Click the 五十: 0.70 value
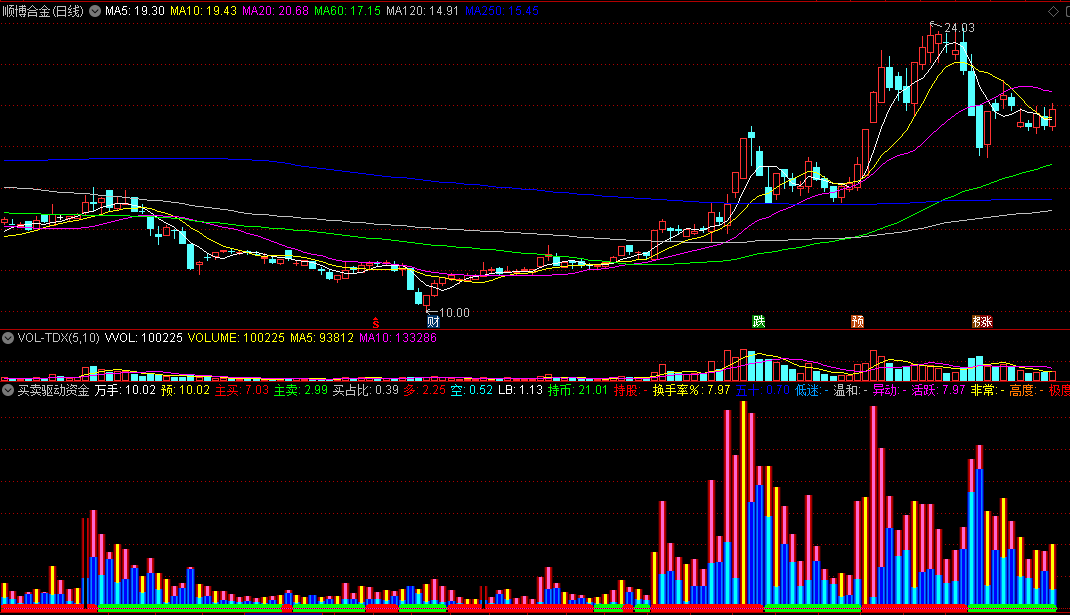This screenshot has height=615, width=1070. point(762,390)
